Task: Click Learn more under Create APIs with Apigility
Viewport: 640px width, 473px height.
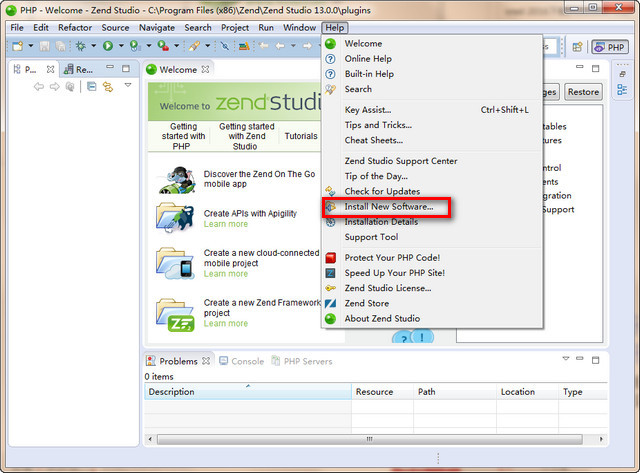Action: (226, 224)
